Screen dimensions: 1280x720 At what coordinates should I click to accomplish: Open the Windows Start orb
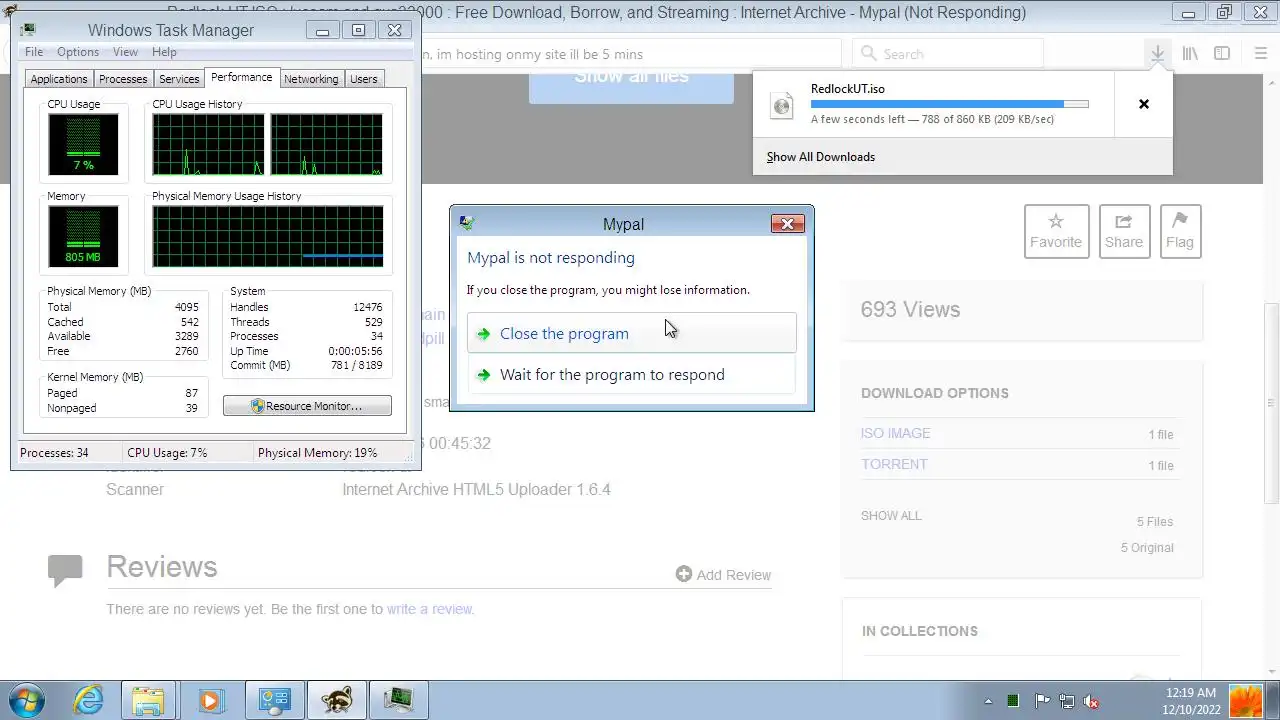pyautogui.click(x=27, y=700)
